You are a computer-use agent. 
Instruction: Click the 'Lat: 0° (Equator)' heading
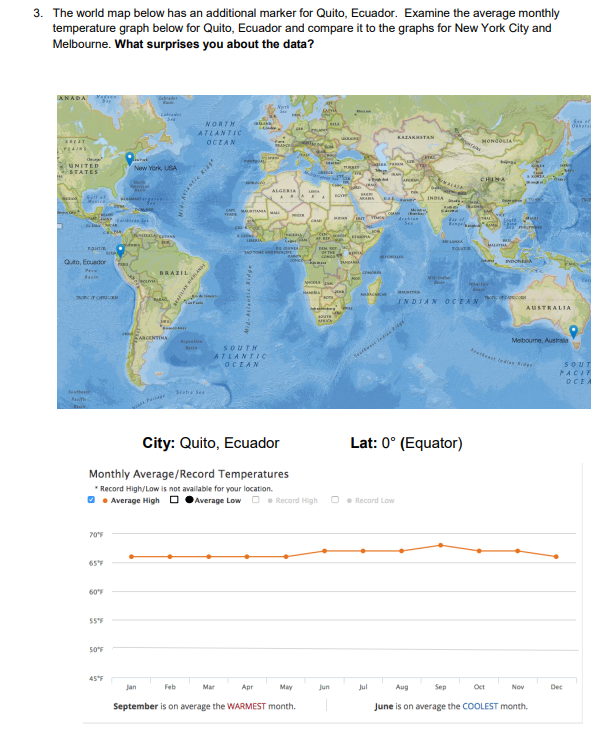[407, 443]
